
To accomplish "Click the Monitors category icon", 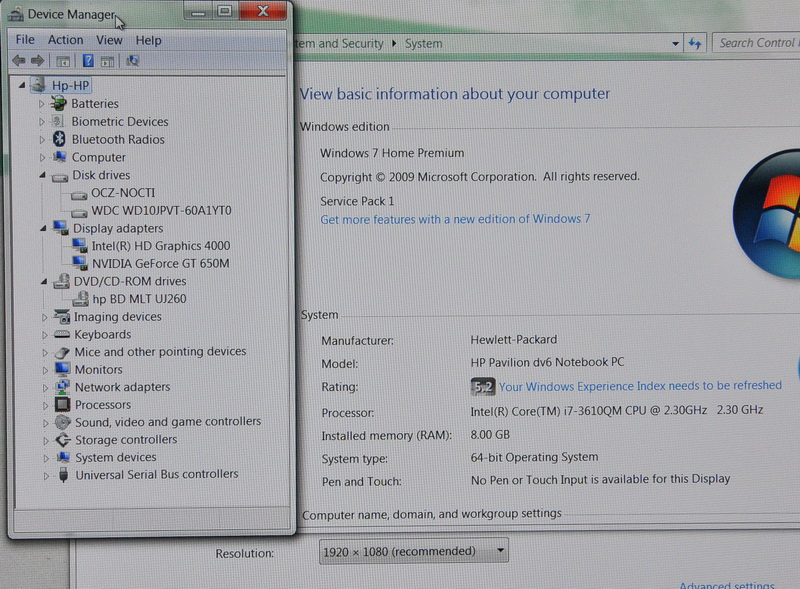I will coord(62,369).
